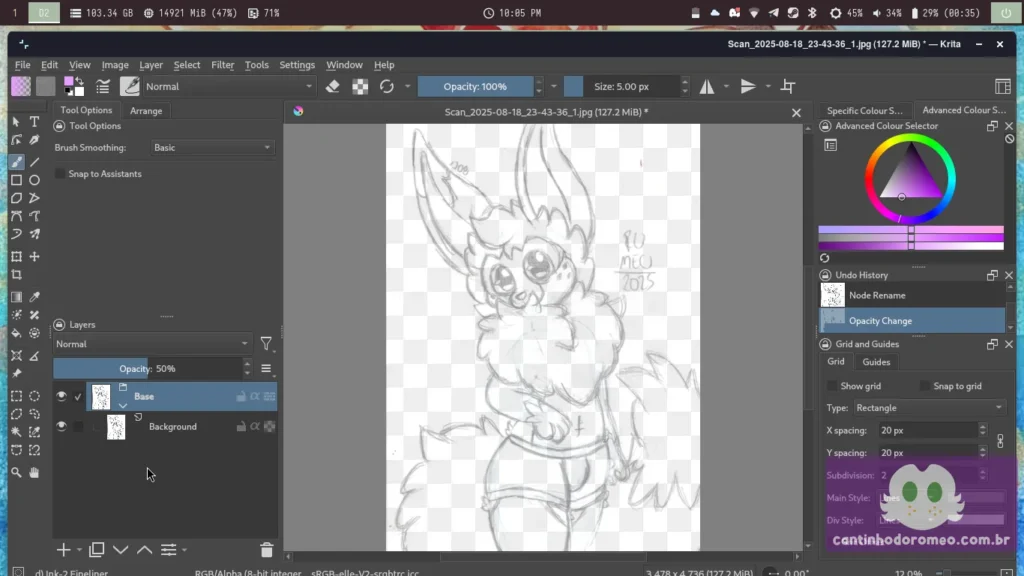
Task: Open the brush editor settings
Action: (103, 86)
